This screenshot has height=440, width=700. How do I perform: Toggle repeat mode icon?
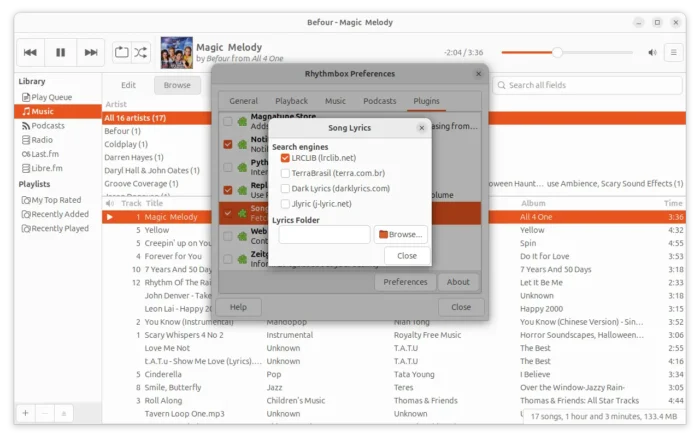point(121,53)
